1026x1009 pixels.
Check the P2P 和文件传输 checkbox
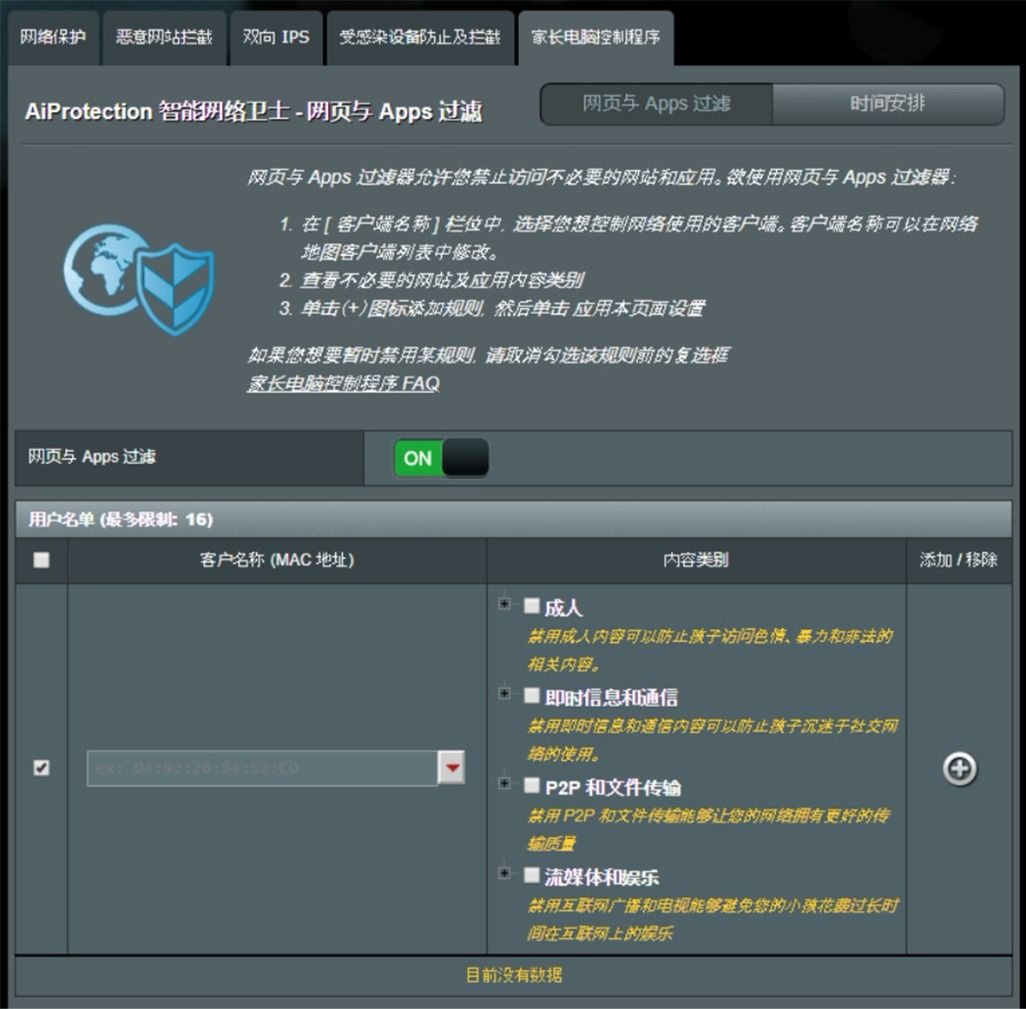531,785
